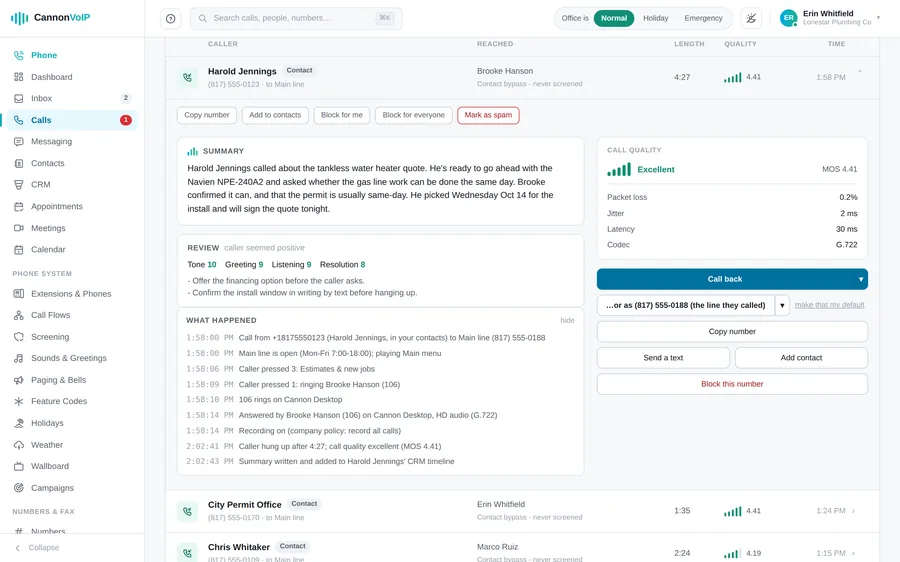This screenshot has width=900, height=562.
Task: Open Contacts in the sidebar
Action: [x=72, y=163]
